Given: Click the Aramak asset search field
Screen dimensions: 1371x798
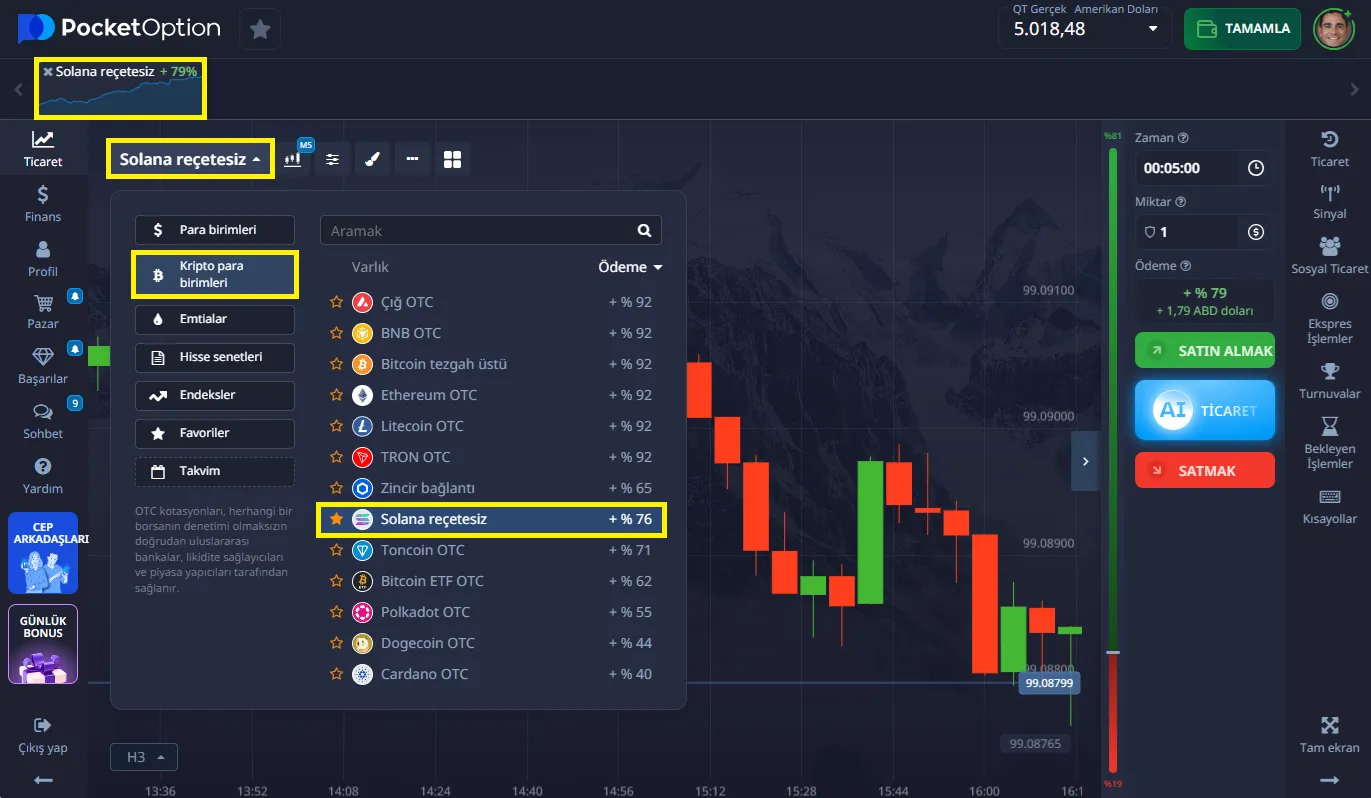Looking at the screenshot, I should pos(490,230).
